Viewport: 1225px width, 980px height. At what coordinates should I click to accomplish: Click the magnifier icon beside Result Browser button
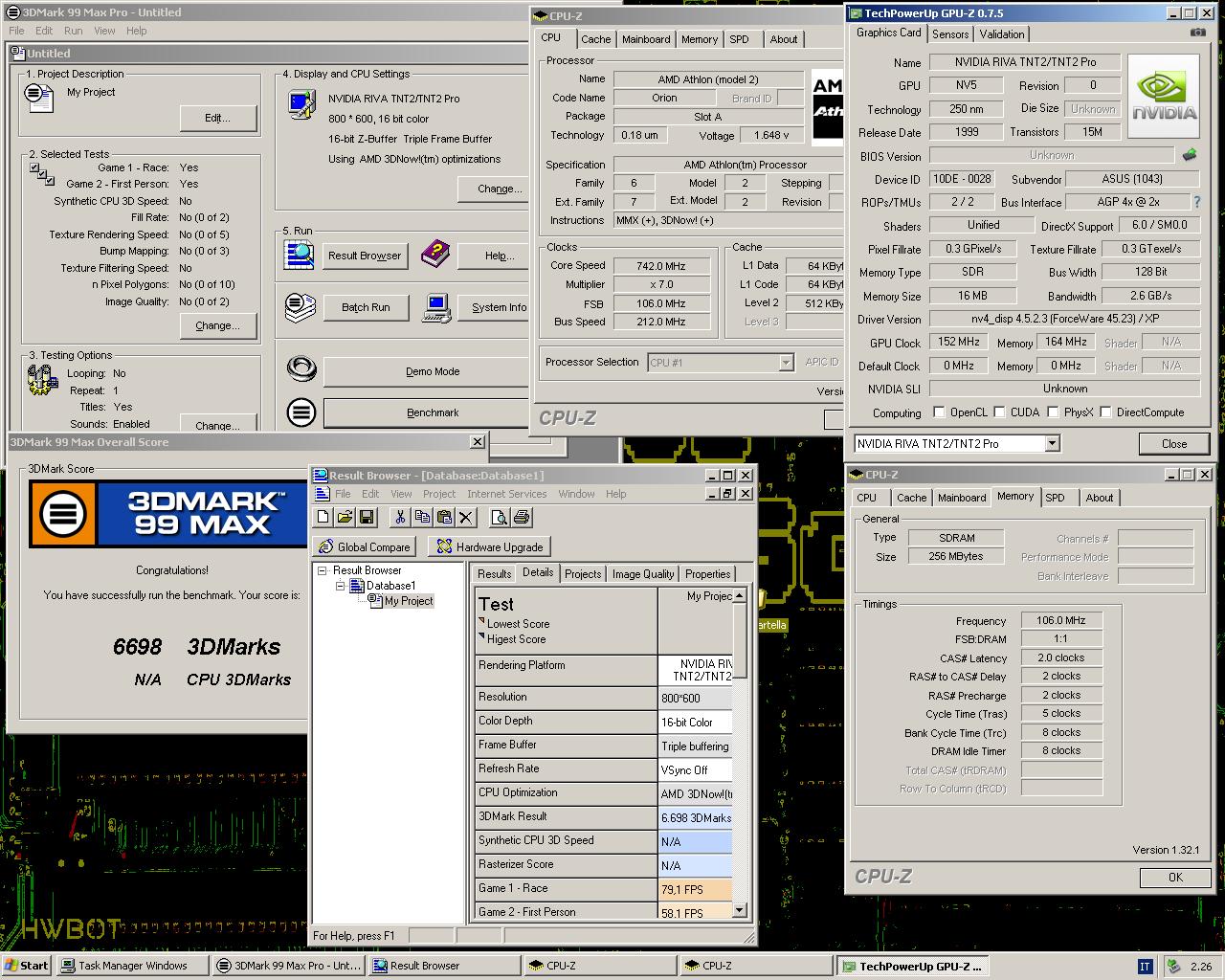(300, 255)
